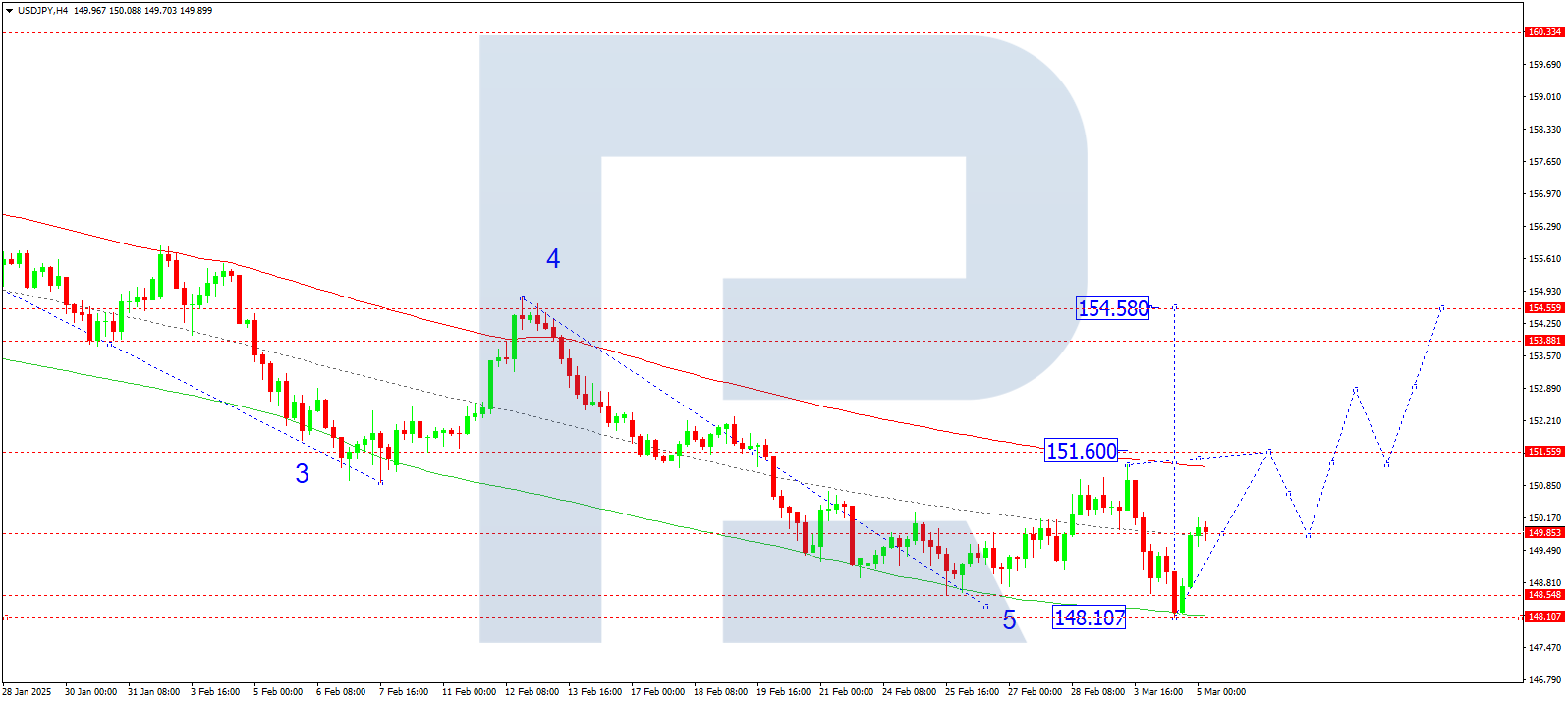The width and height of the screenshot is (1568, 703).
Task: Click the 19 Feb 16:00 date label
Action: (783, 692)
